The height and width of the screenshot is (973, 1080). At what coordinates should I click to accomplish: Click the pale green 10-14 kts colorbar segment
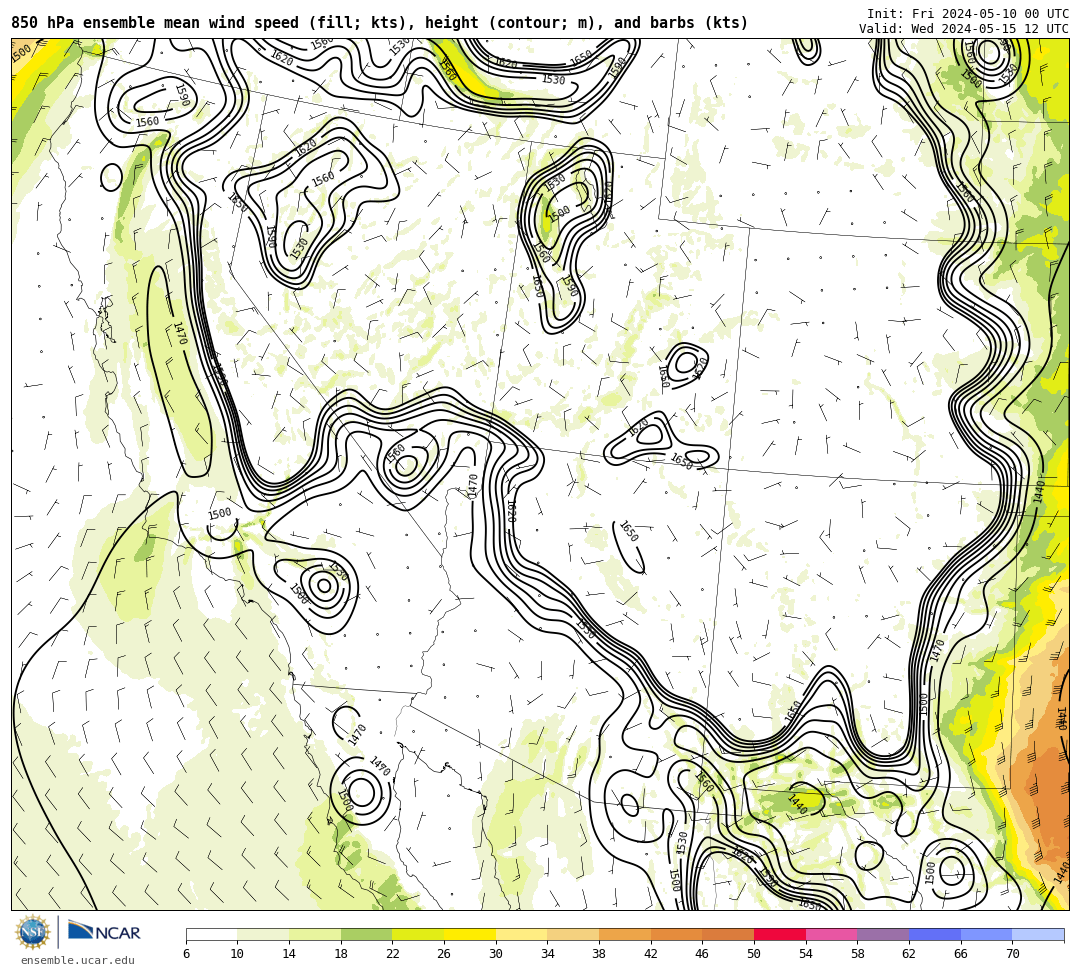click(x=263, y=935)
